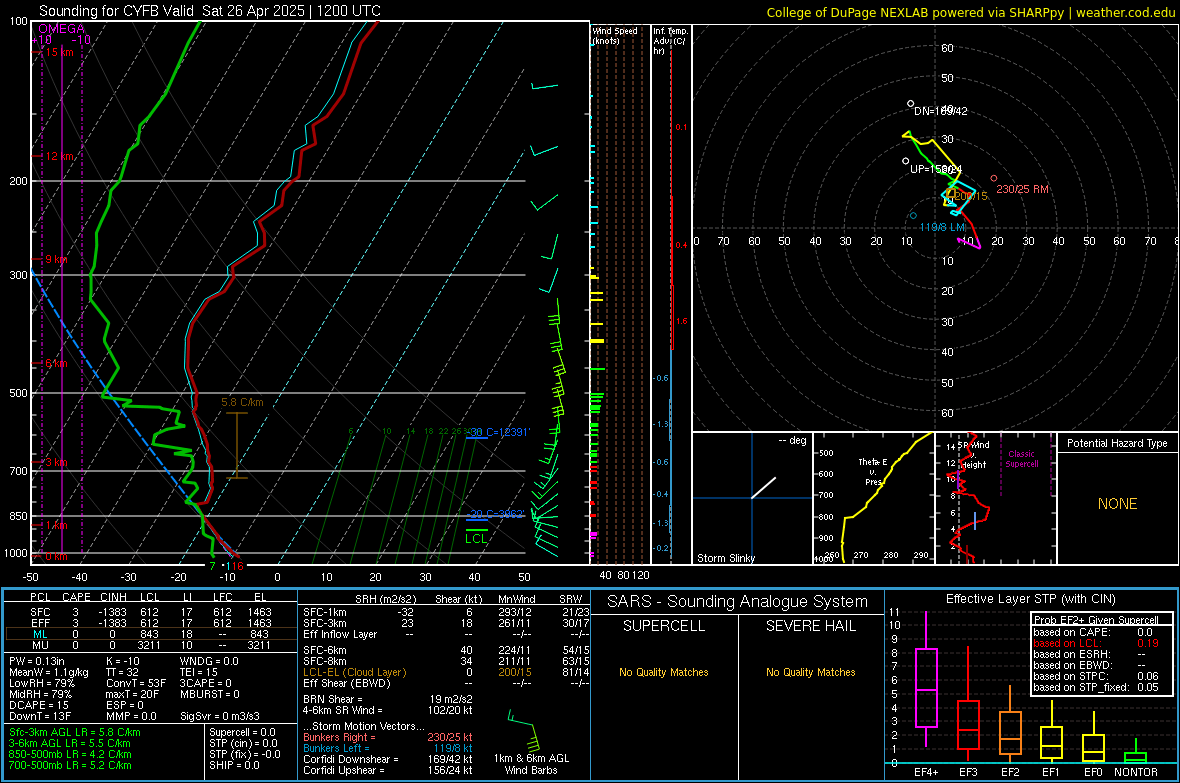Image resolution: width=1180 pixels, height=783 pixels.
Task: Select the MU parcel row
Action: pyautogui.click(x=150, y=644)
